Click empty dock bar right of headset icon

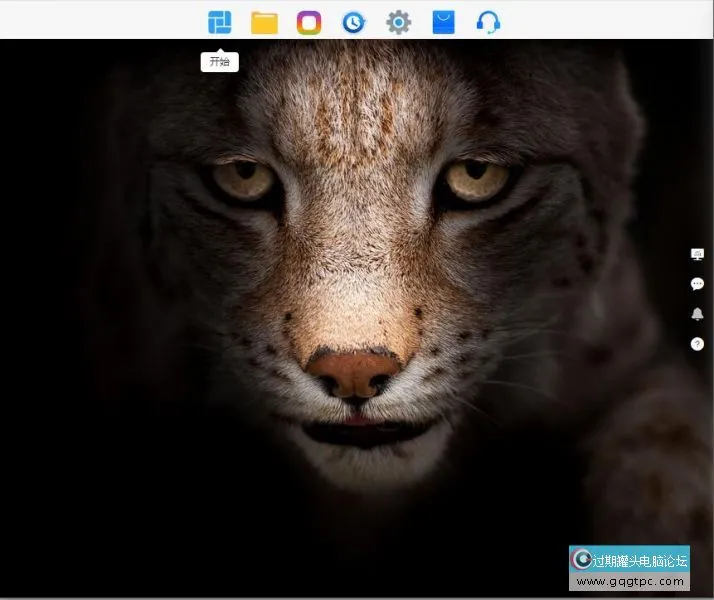coord(600,22)
